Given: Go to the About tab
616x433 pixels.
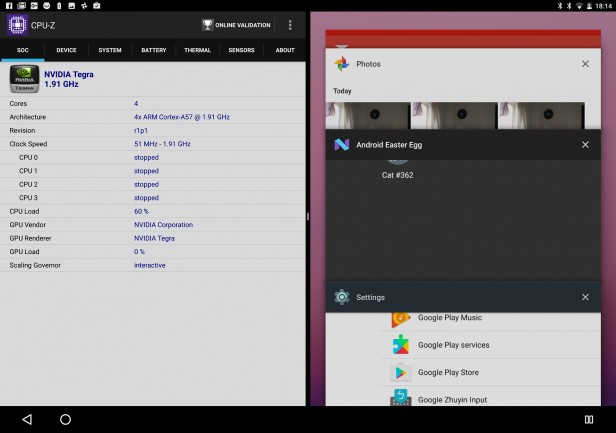Looking at the screenshot, I should pyautogui.click(x=285, y=50).
